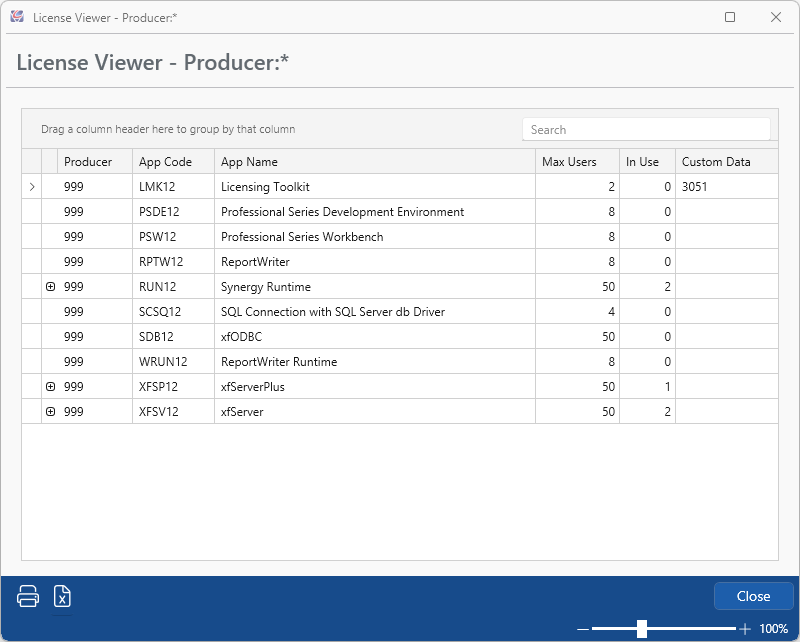Click the PSDE12 app code cell

(173, 212)
